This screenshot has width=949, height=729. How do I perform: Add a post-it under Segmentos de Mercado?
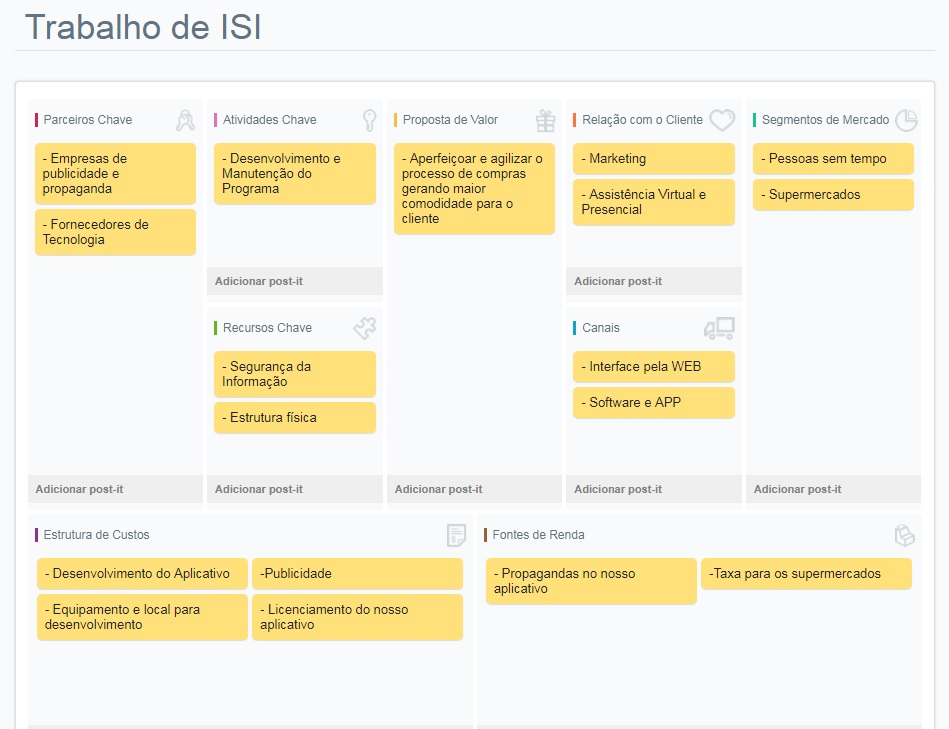[x=798, y=489]
